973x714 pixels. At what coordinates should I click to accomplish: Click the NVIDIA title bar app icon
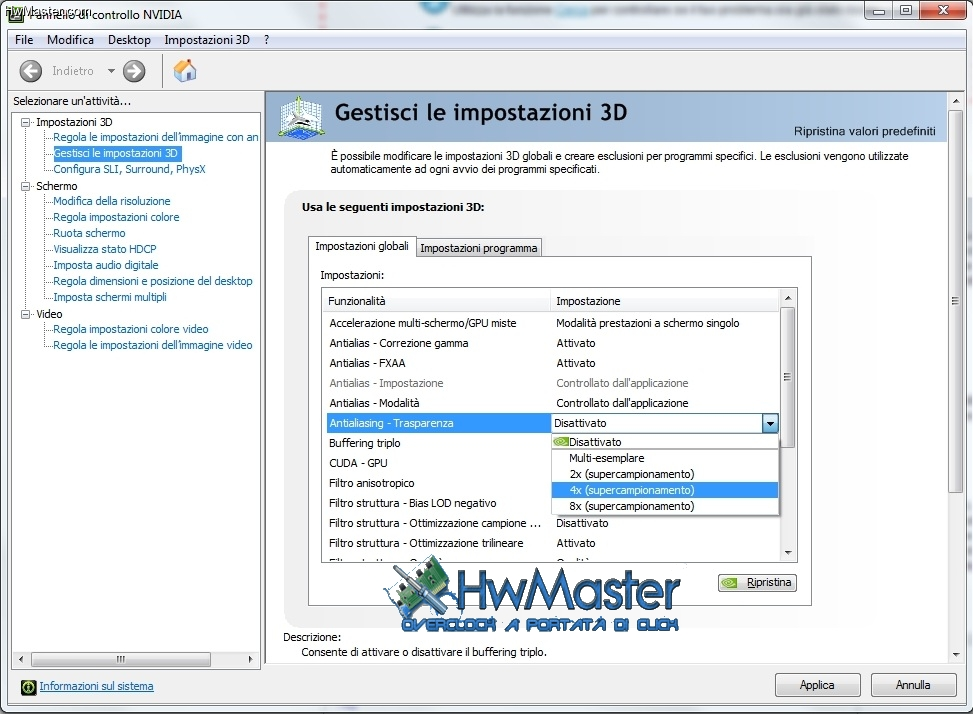(x=15, y=14)
